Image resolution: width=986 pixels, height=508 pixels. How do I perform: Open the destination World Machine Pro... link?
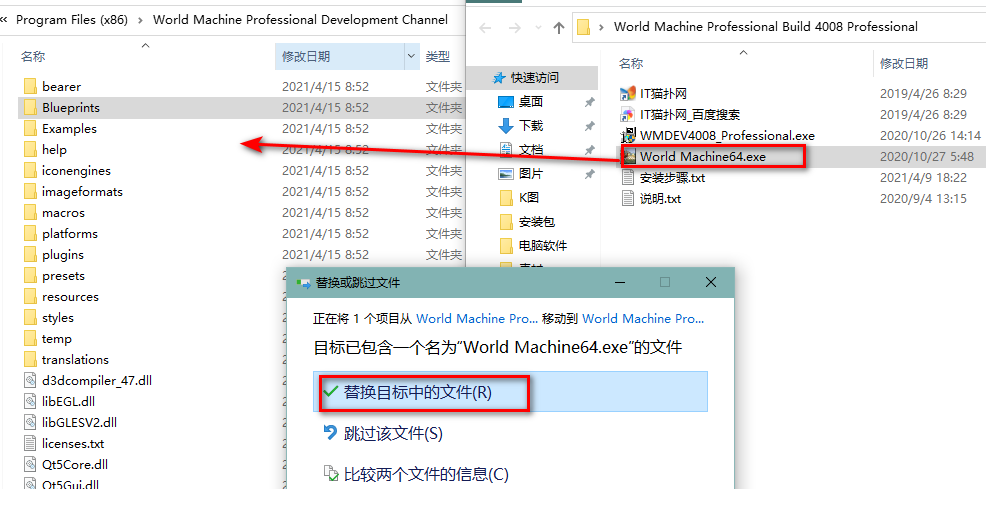(643, 318)
